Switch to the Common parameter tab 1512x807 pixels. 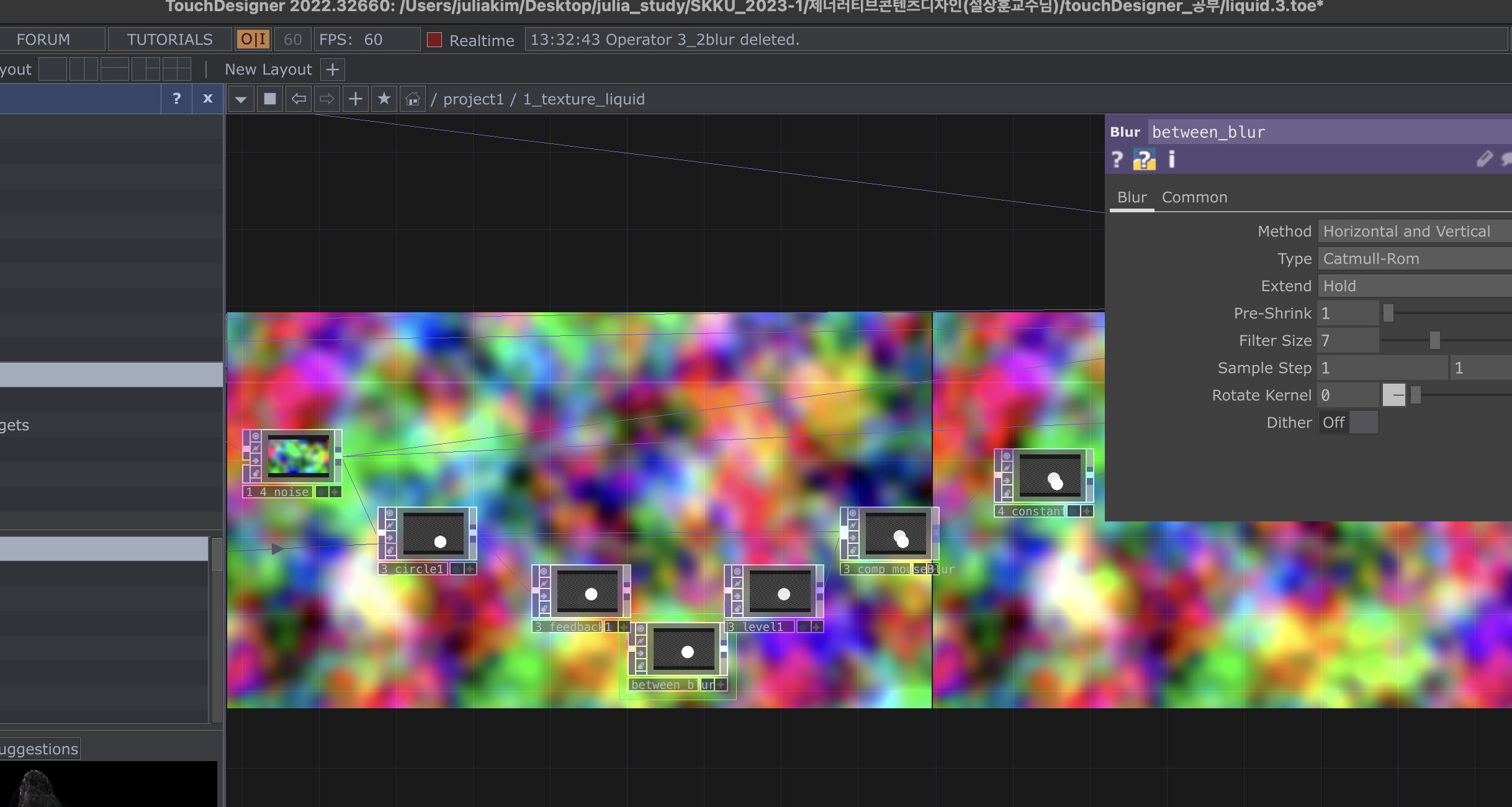tap(1194, 197)
